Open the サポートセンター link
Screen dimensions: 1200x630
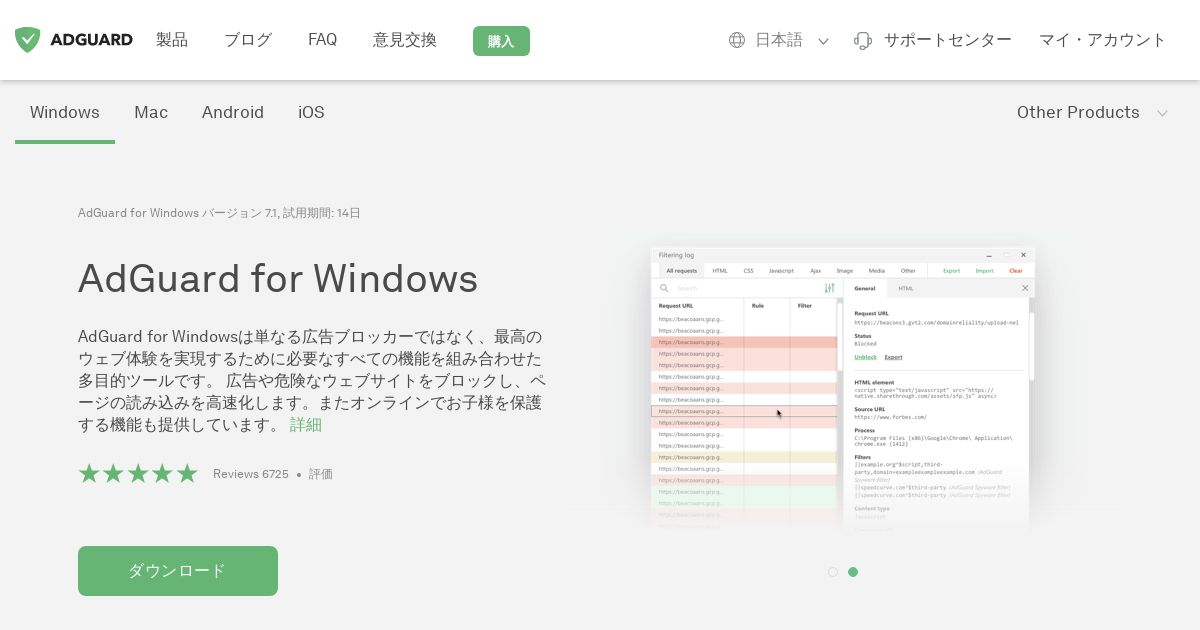tap(947, 40)
